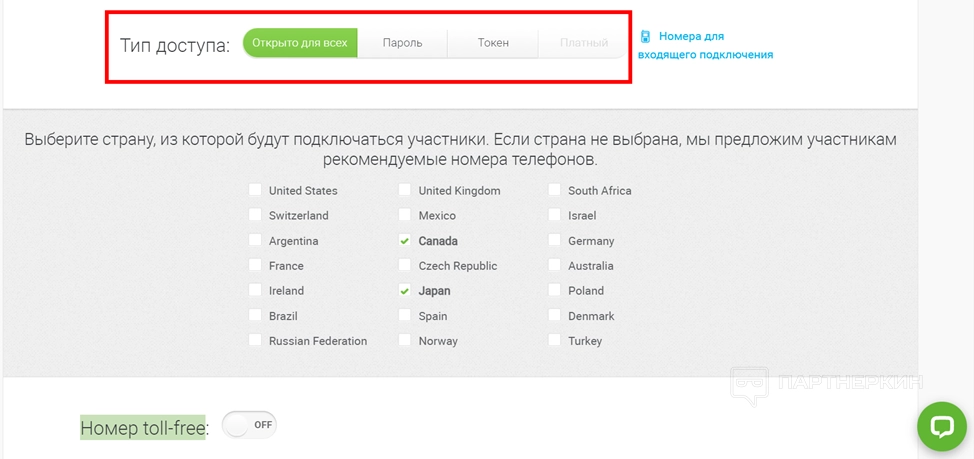974x459 pixels.
Task: Select 'Открыто для всех' access type
Action: click(x=300, y=43)
